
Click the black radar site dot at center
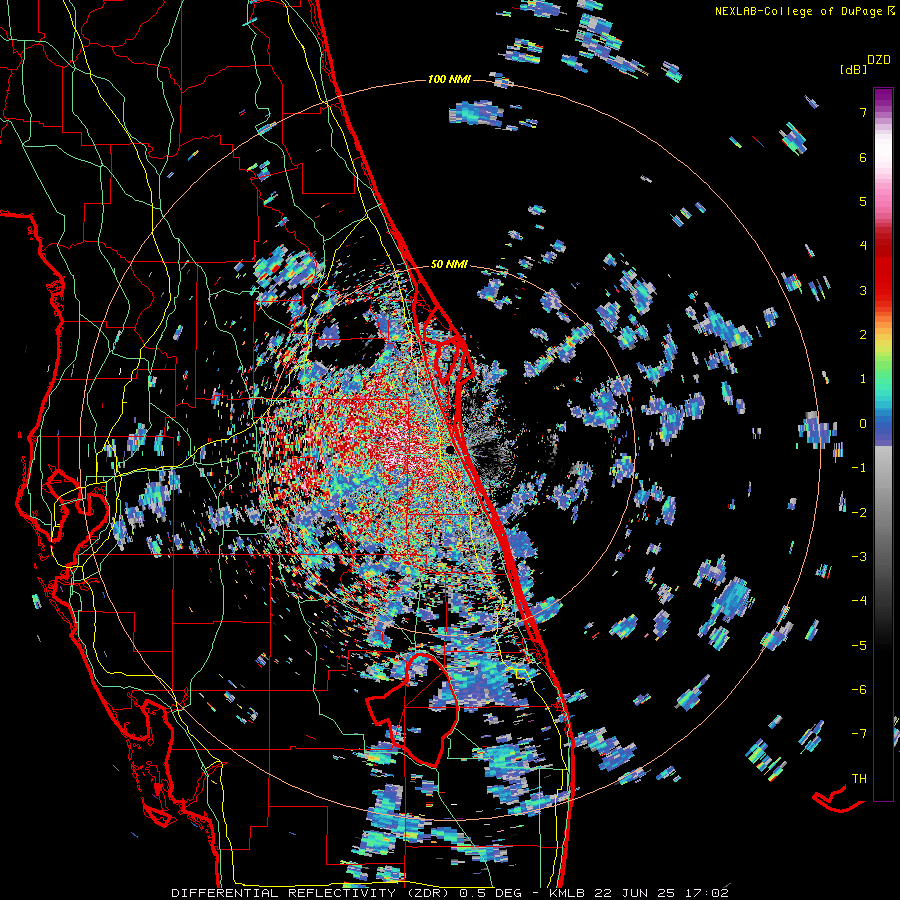(x=450, y=449)
